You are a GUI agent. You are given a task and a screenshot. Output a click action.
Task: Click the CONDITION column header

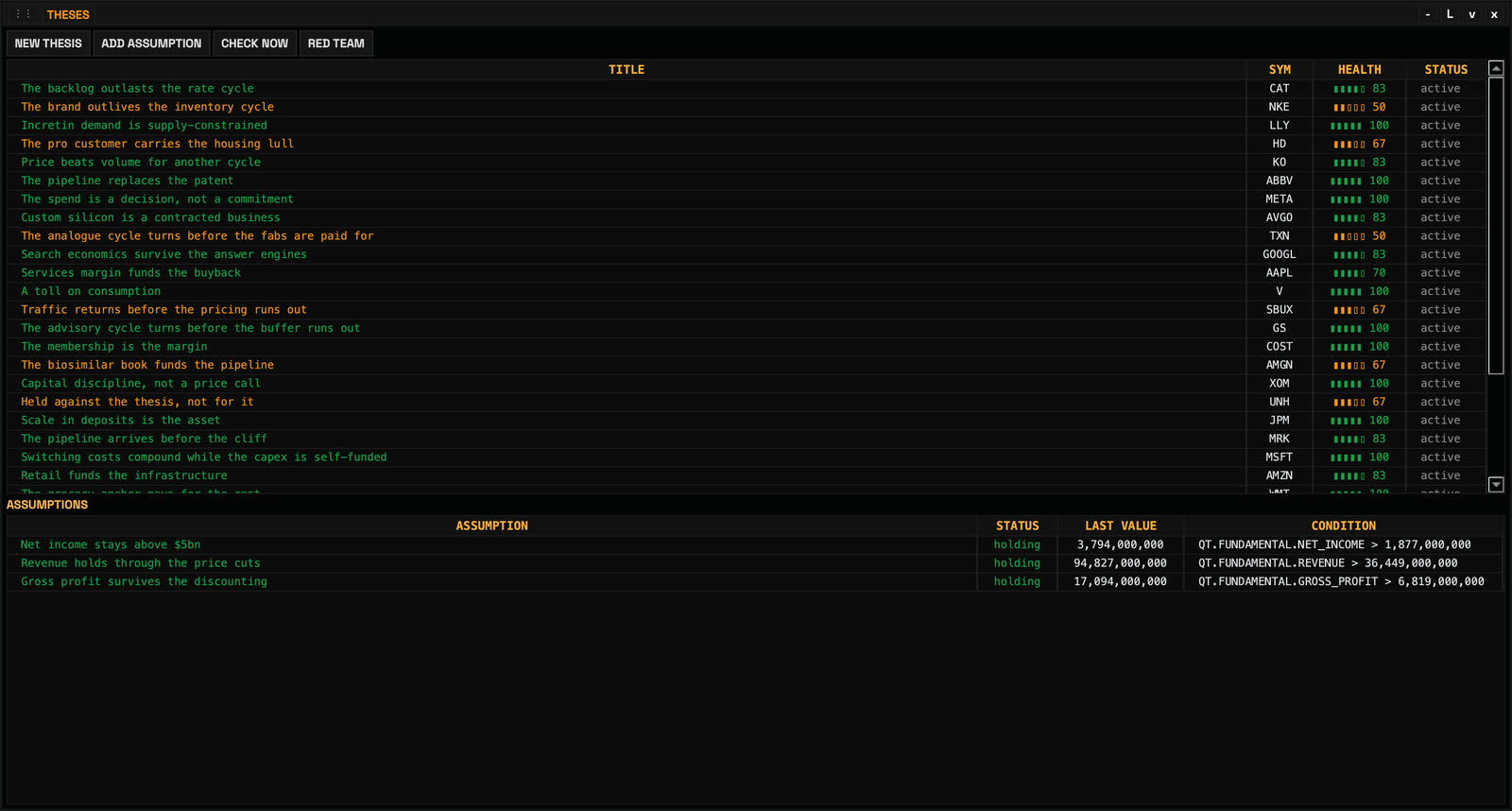pos(1343,526)
